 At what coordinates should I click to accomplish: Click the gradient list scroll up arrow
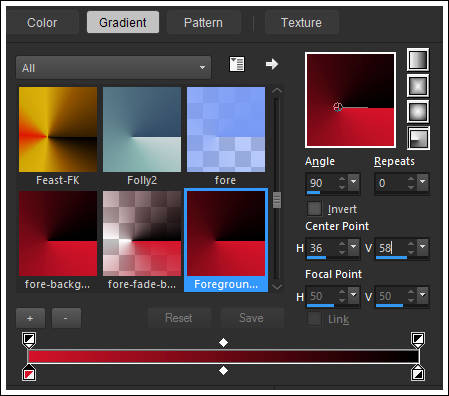click(x=277, y=91)
